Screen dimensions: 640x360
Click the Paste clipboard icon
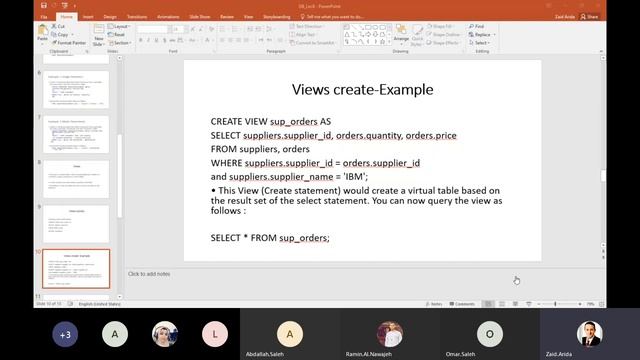click(42, 30)
